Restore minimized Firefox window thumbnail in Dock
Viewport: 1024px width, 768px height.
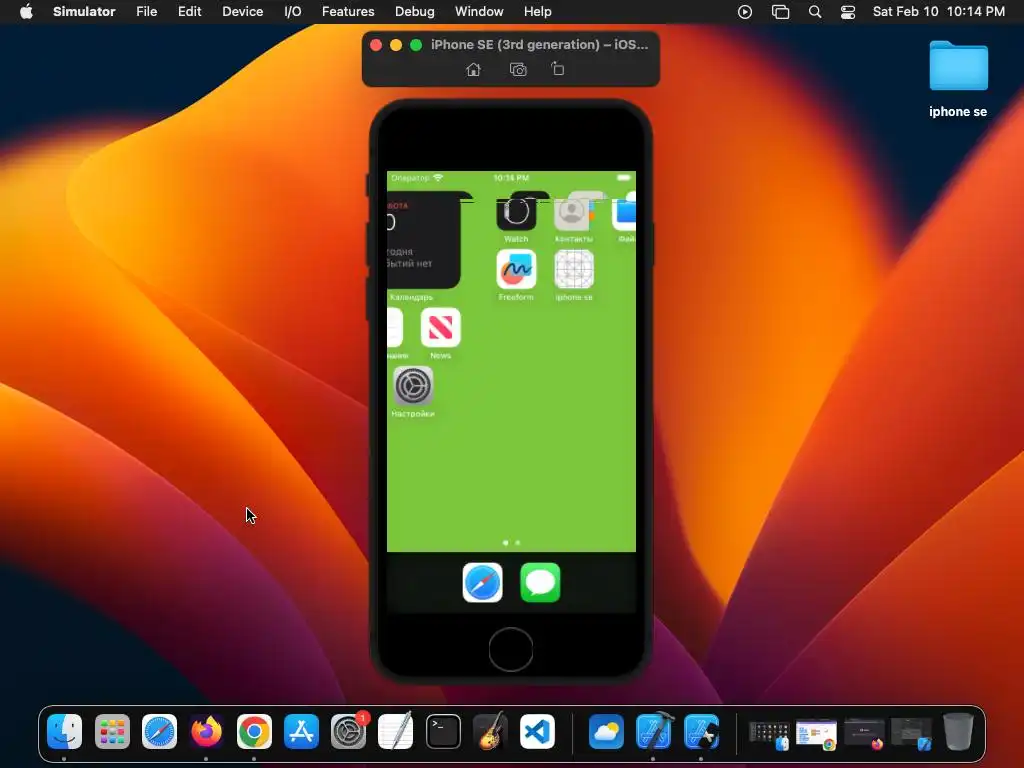864,734
